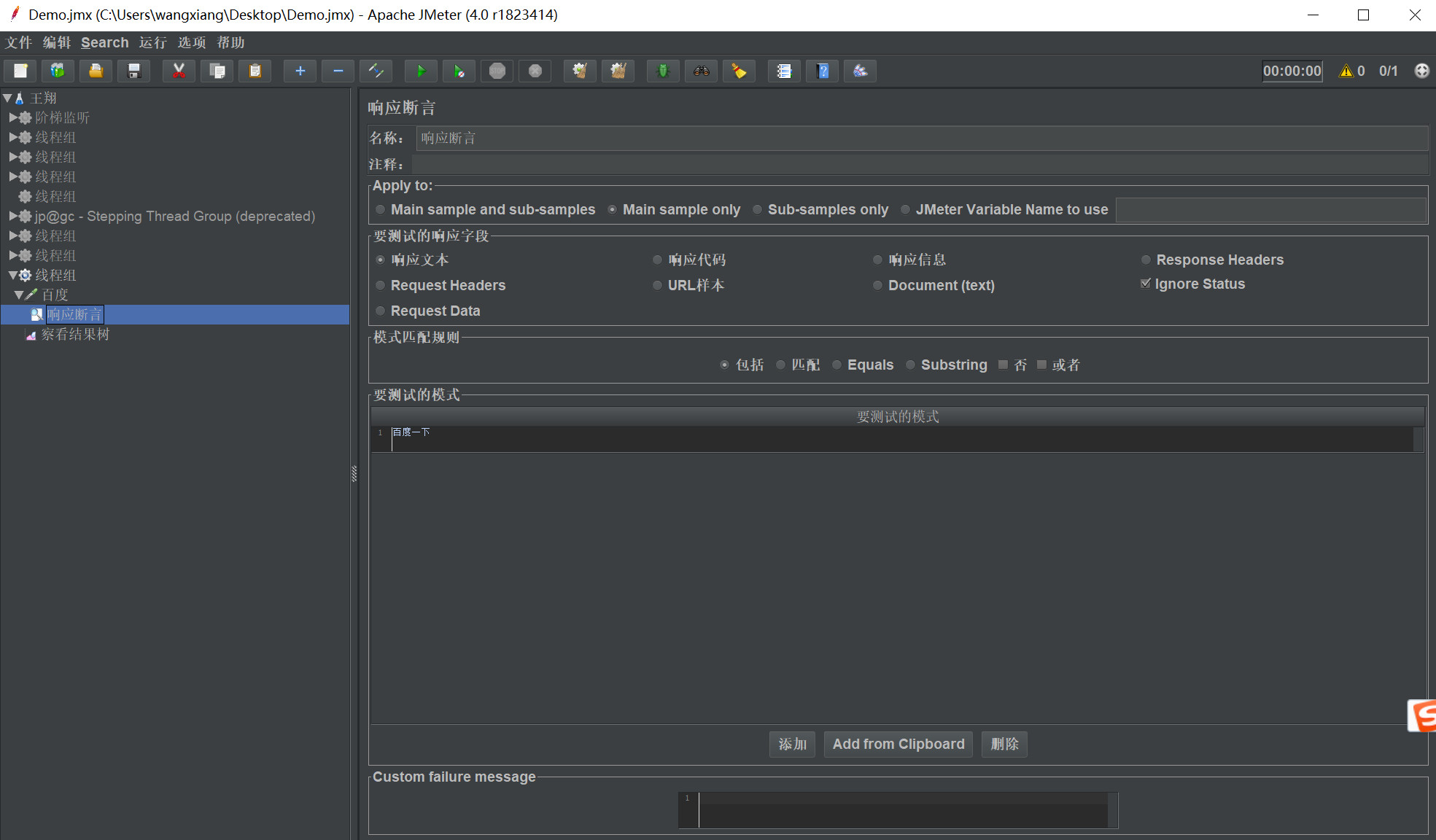1436x840 pixels.
Task: Click the Stop test icon
Action: tap(497, 71)
